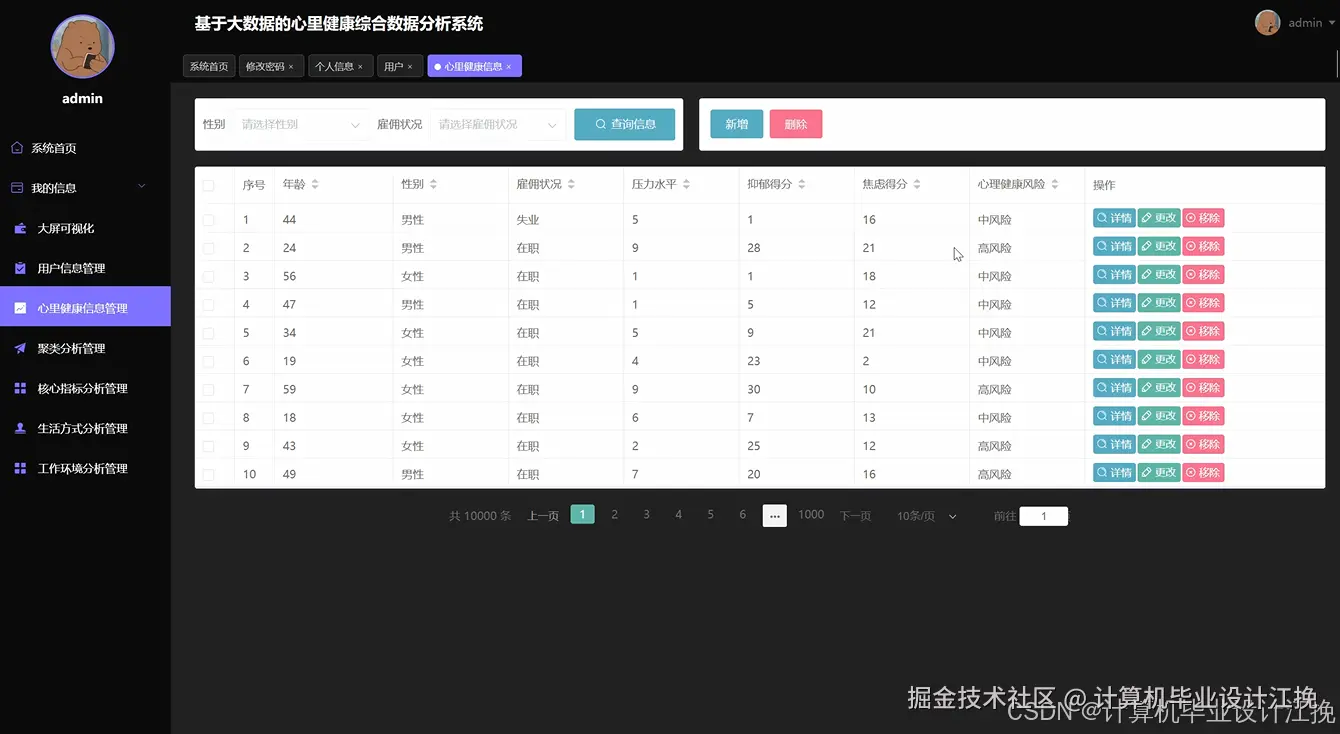
Task: Sort table by 压力水平 column
Action: (x=686, y=185)
